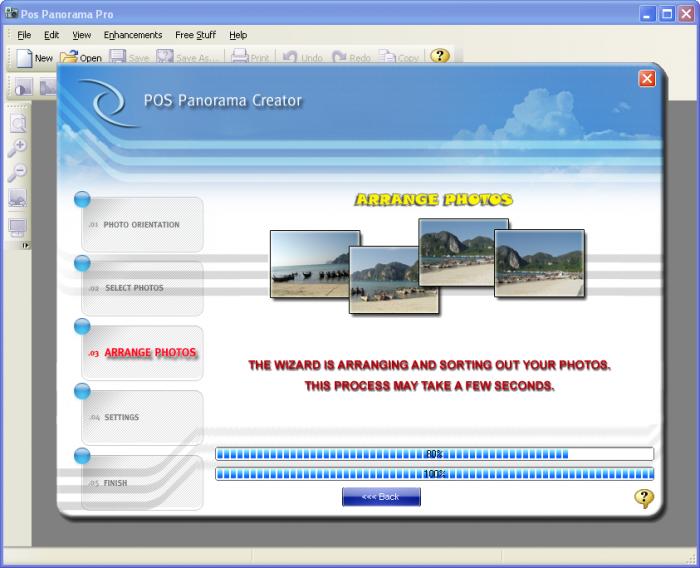Select the zoom in magnifier tool
Image resolution: width=700 pixels, height=568 pixels.
pyautogui.click(x=17, y=148)
